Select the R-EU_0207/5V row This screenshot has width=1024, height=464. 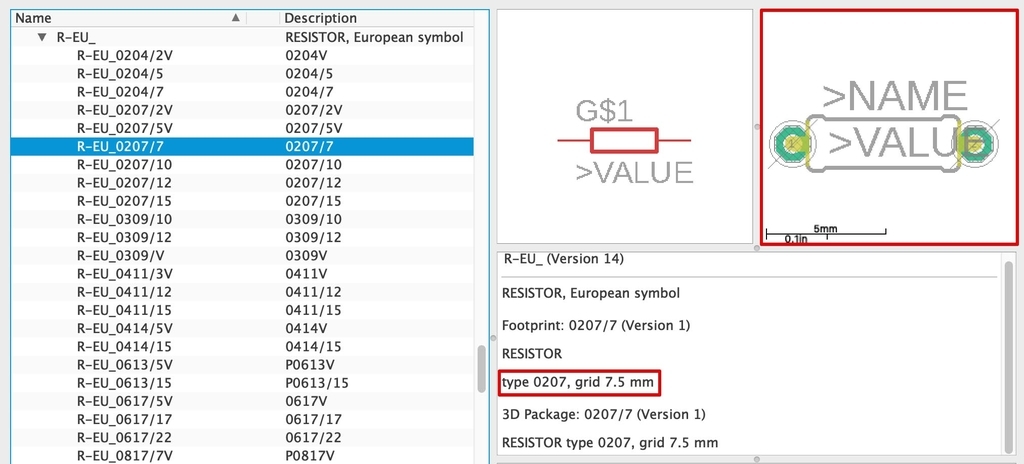(242, 128)
